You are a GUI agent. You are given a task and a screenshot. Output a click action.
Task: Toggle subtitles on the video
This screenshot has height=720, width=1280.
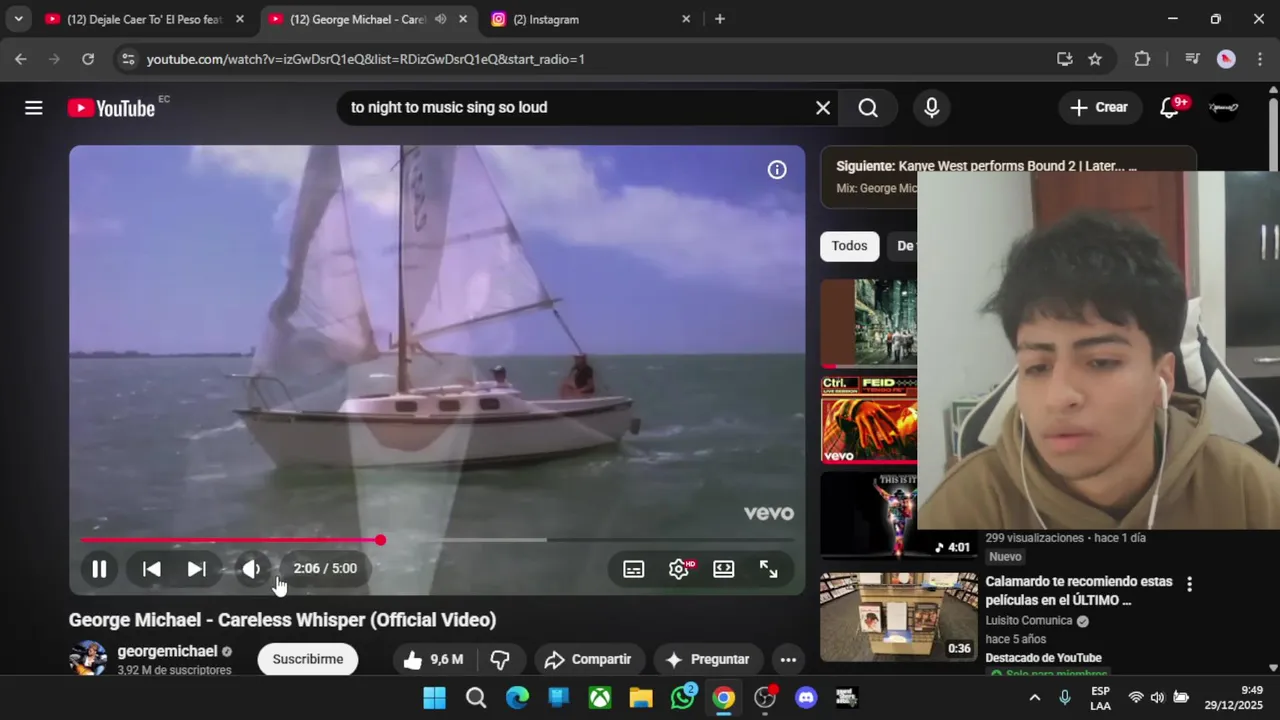pos(634,569)
